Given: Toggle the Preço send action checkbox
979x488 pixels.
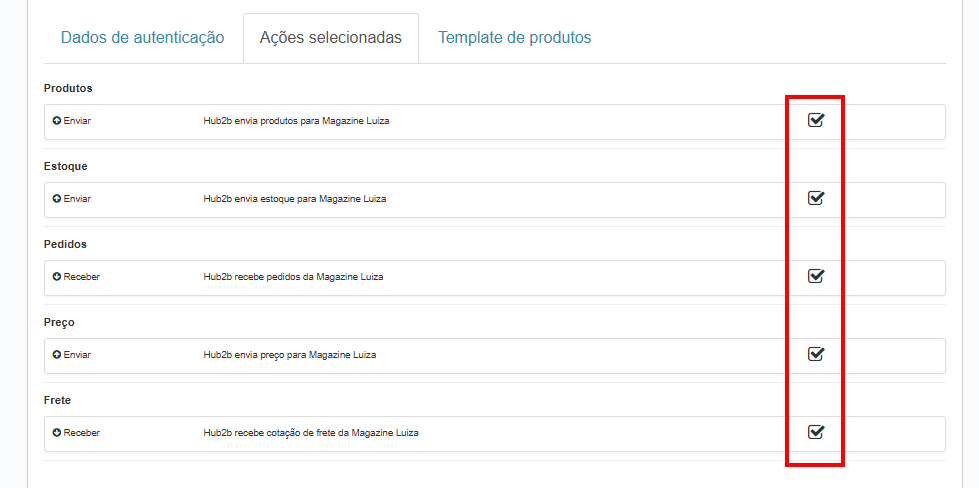Looking at the screenshot, I should [815, 354].
